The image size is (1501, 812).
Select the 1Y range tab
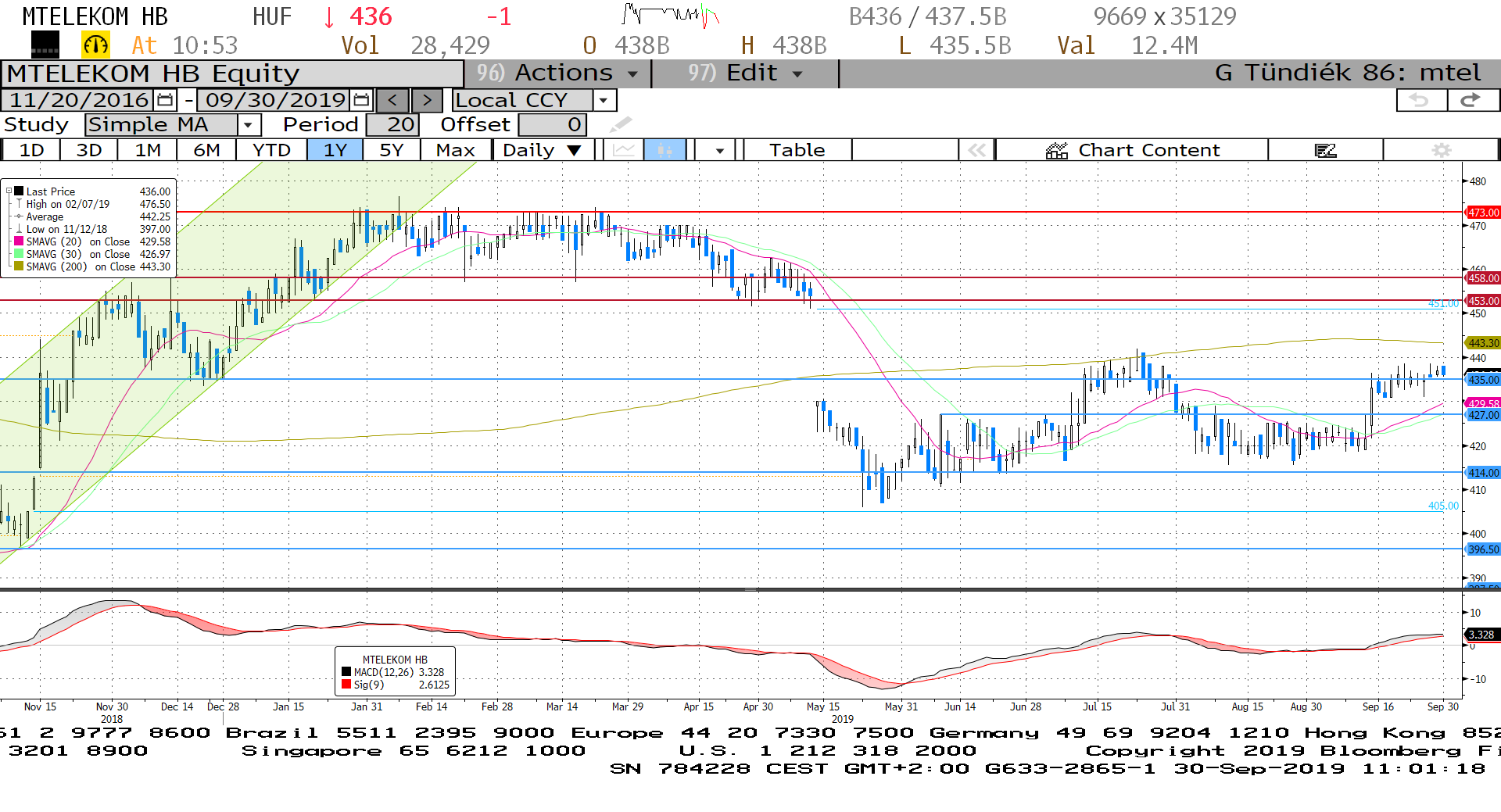[335, 150]
